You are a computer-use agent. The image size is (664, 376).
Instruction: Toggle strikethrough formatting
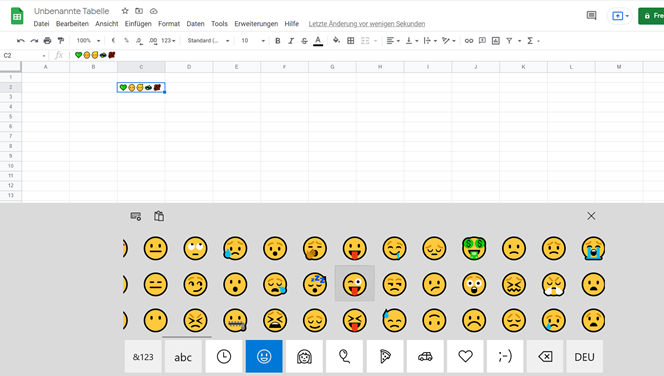(304, 41)
